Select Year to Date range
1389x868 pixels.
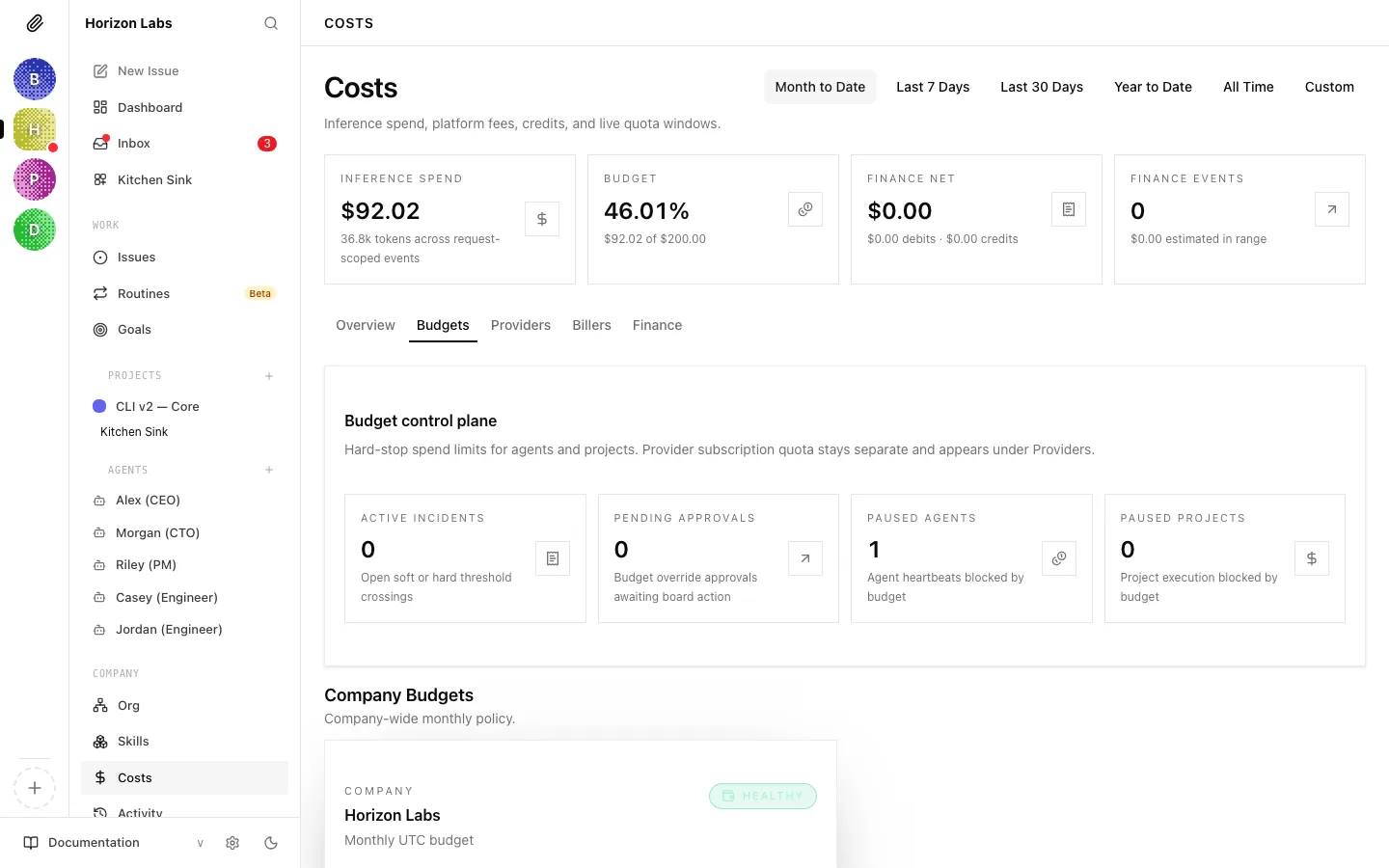1153,87
